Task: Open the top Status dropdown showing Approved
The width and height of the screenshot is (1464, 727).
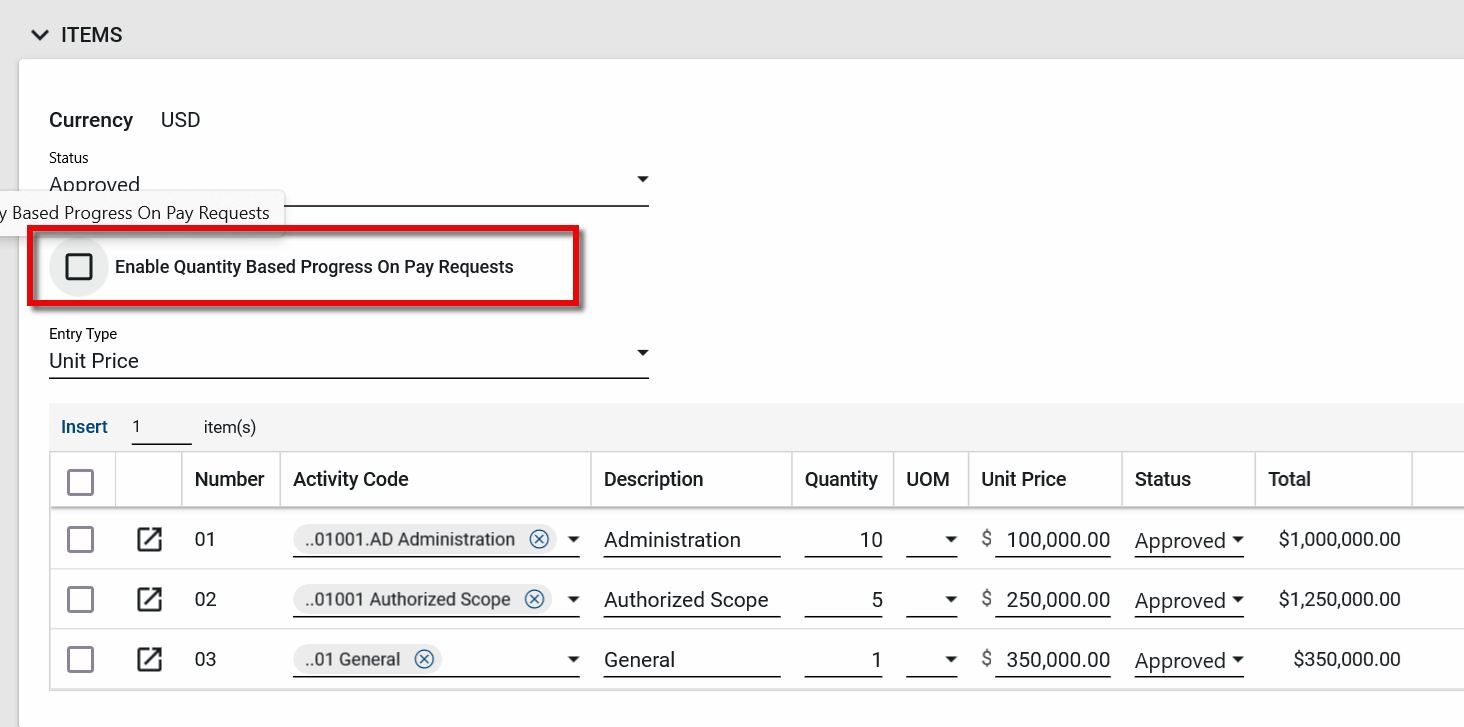Action: [x=642, y=180]
